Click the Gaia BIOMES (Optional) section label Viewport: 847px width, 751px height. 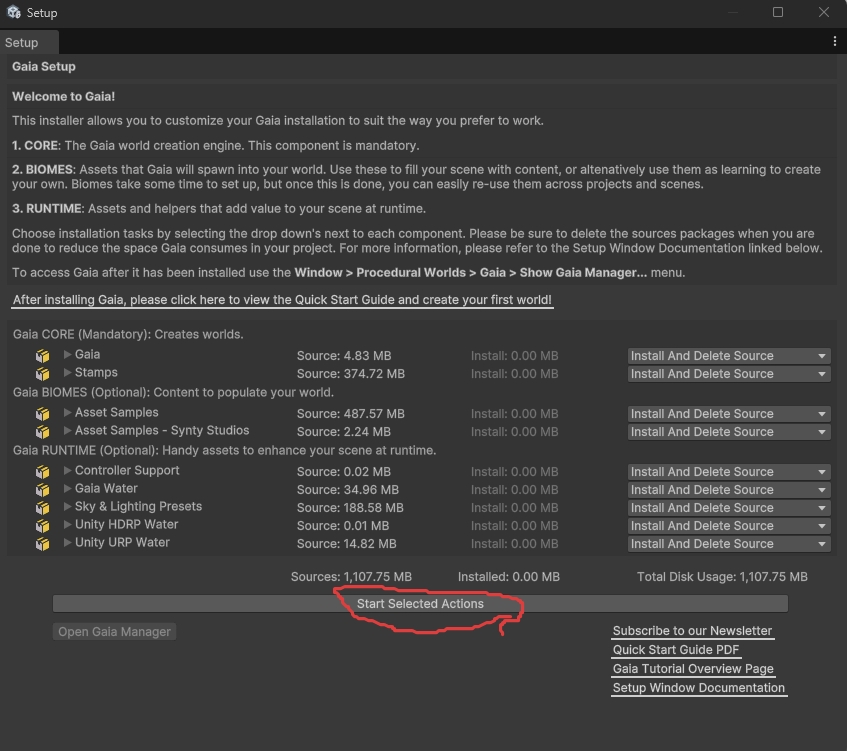point(173,392)
